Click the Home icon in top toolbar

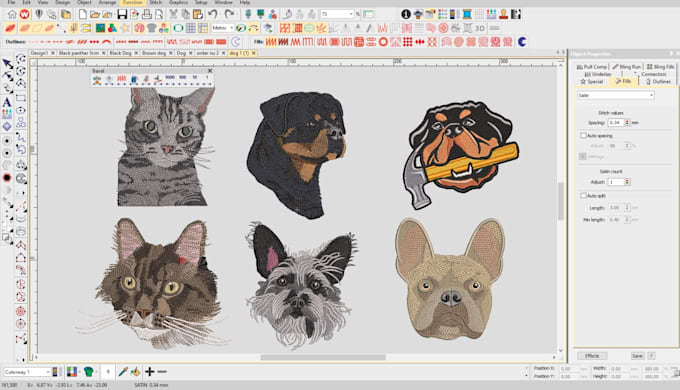click(12, 14)
